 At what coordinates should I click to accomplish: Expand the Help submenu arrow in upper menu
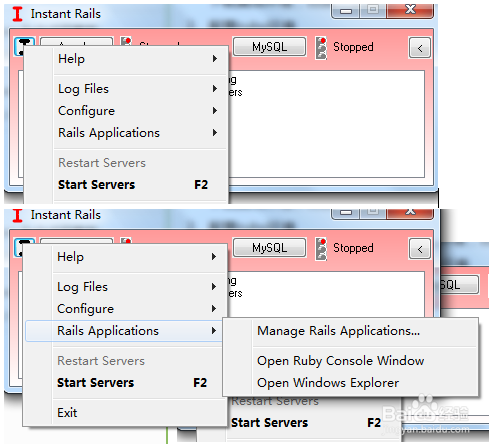[x=215, y=59]
